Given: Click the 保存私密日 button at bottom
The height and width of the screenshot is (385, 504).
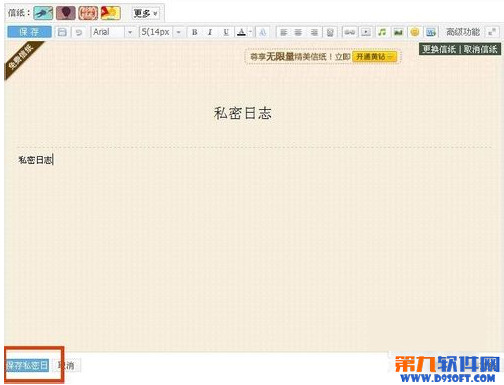Looking at the screenshot, I should click(x=27, y=365).
